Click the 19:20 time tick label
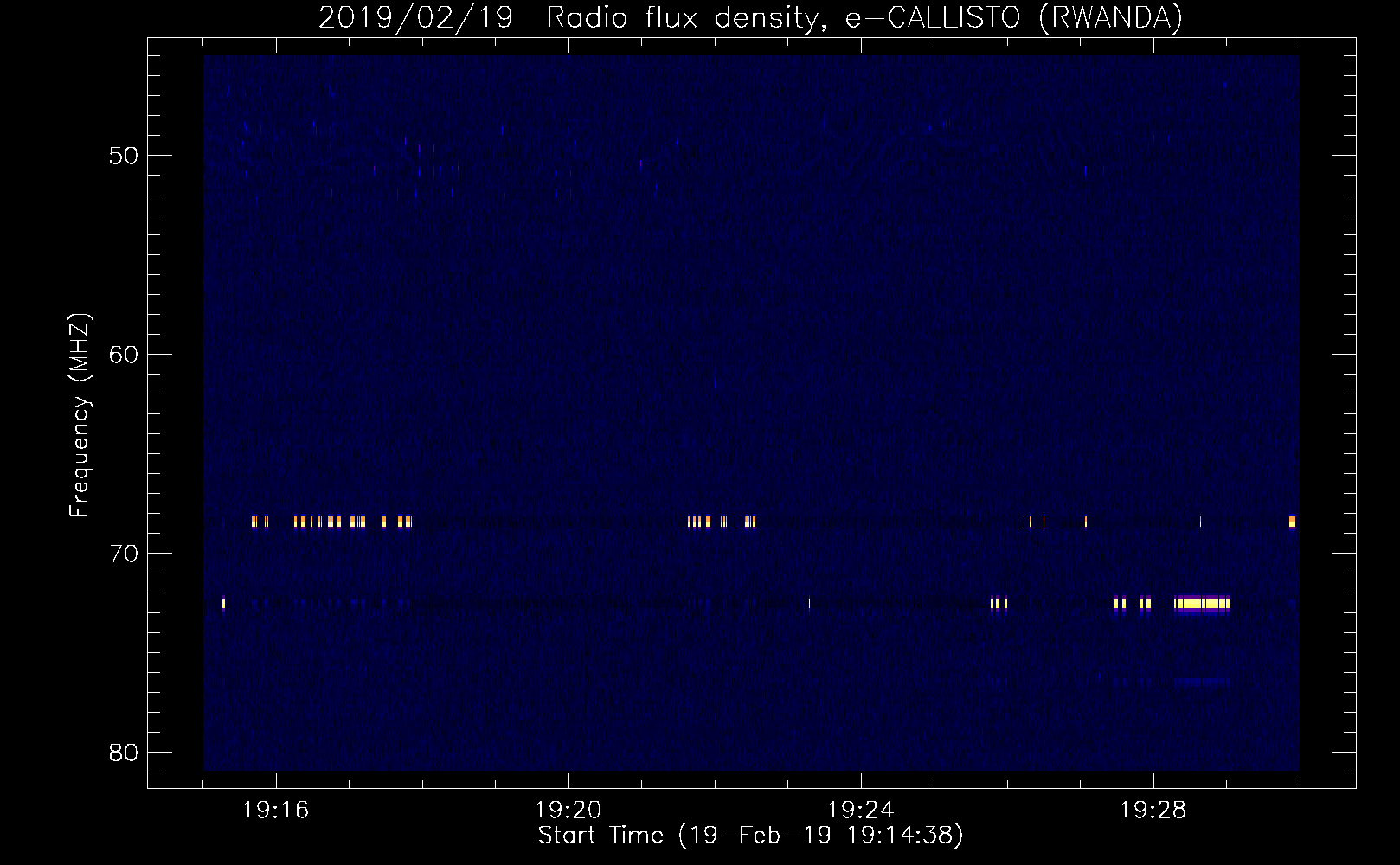 click(568, 811)
